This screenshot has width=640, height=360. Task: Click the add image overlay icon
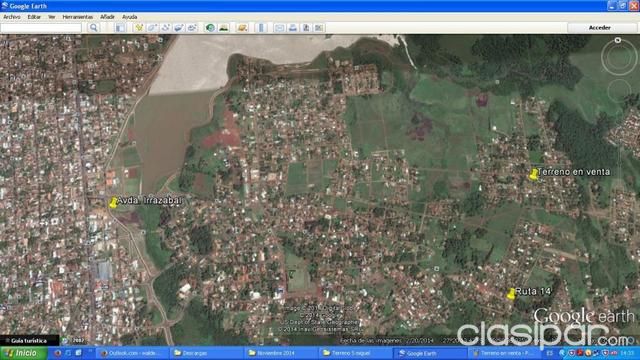(178, 27)
